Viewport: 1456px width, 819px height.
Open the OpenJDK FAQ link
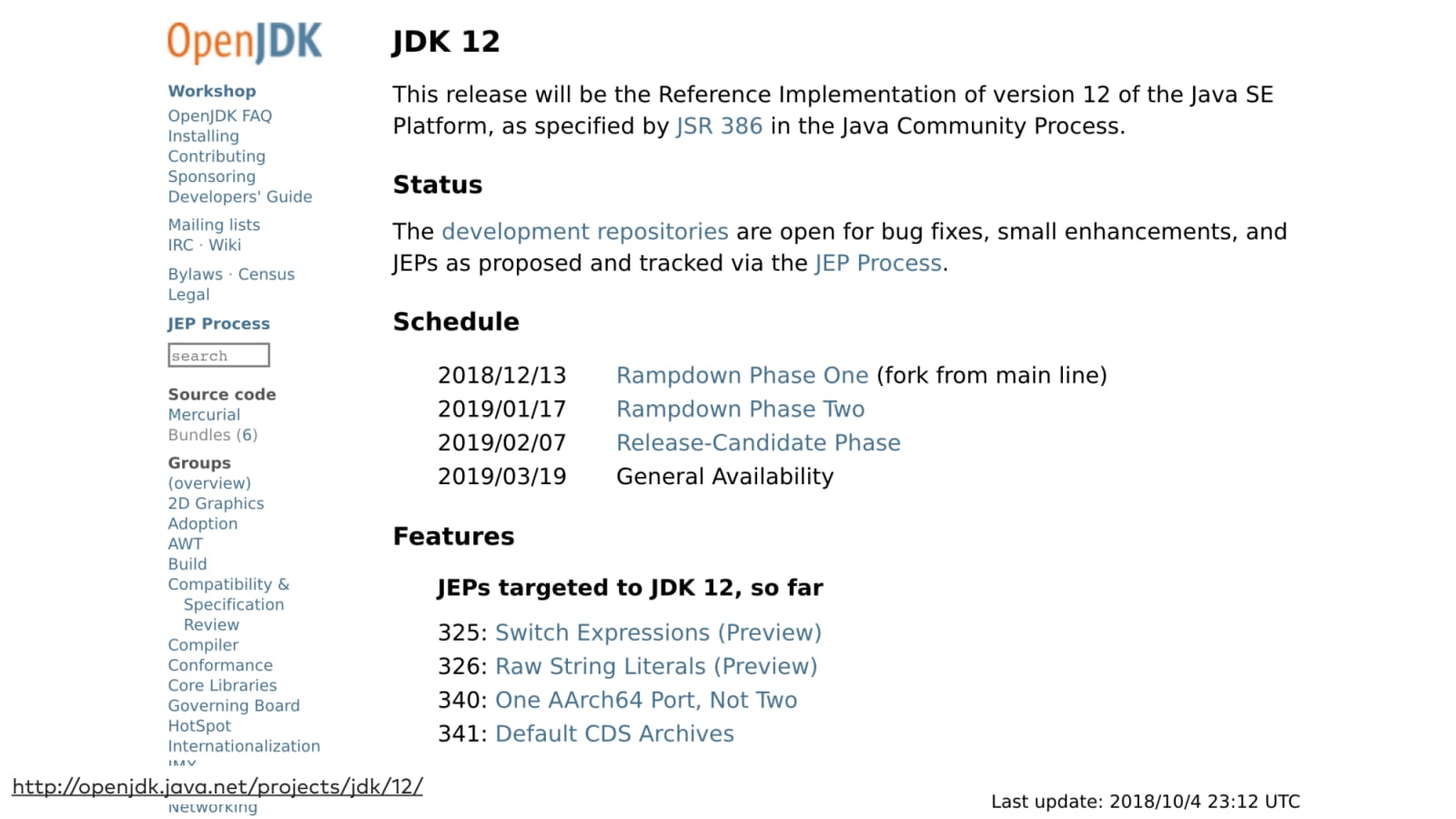(219, 116)
